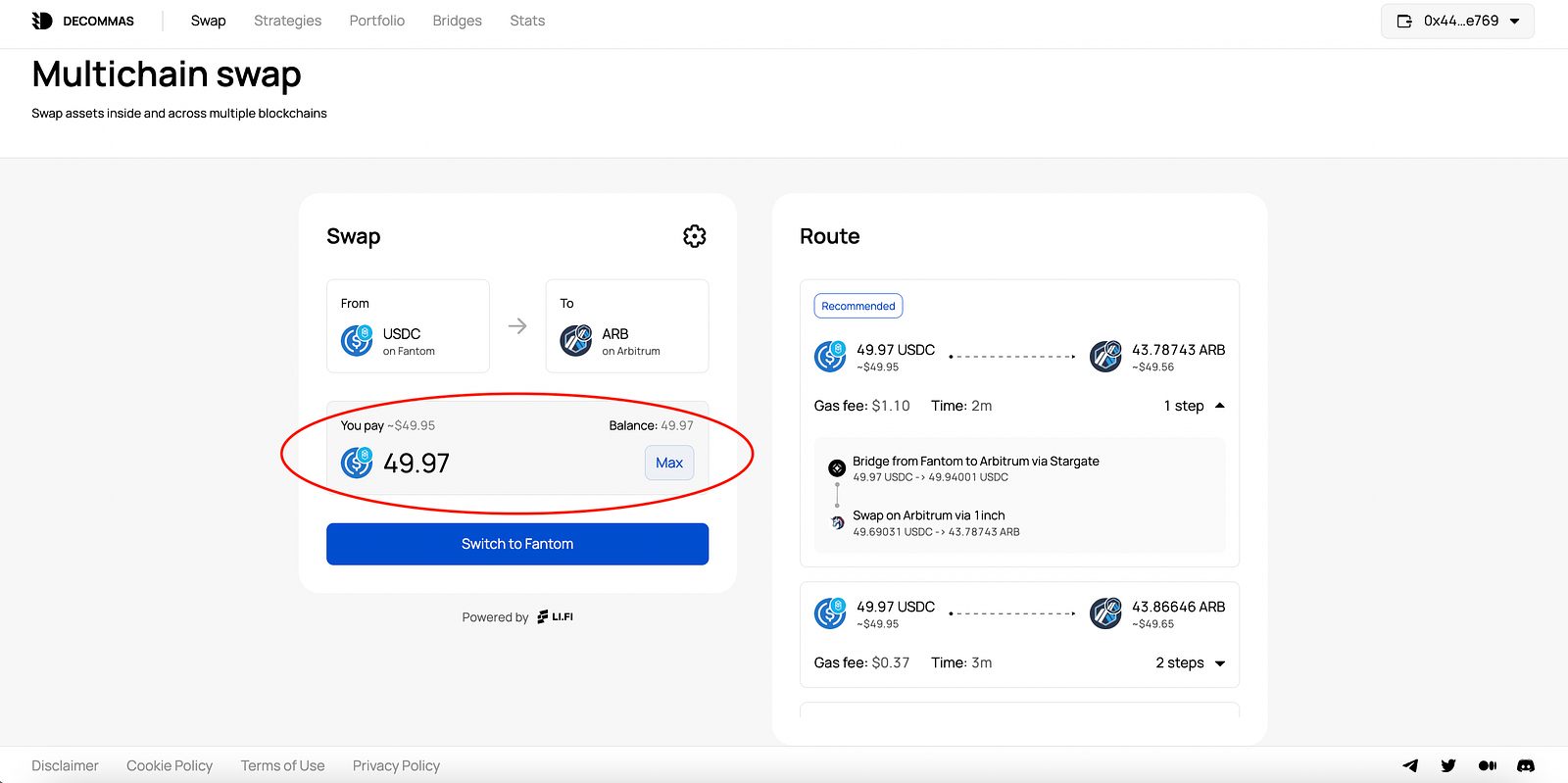Click the USDC token icon in From box

(357, 340)
